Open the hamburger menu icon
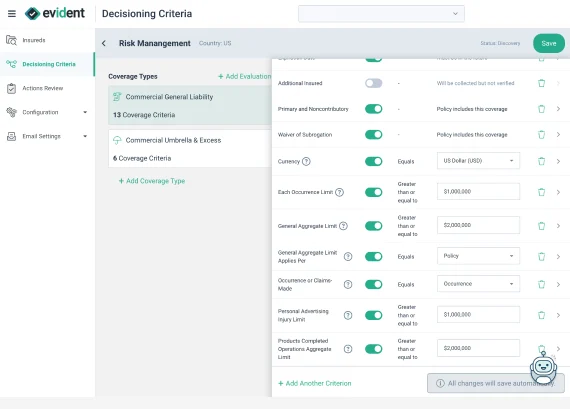Screen dimensions: 570x409 pos(12,14)
